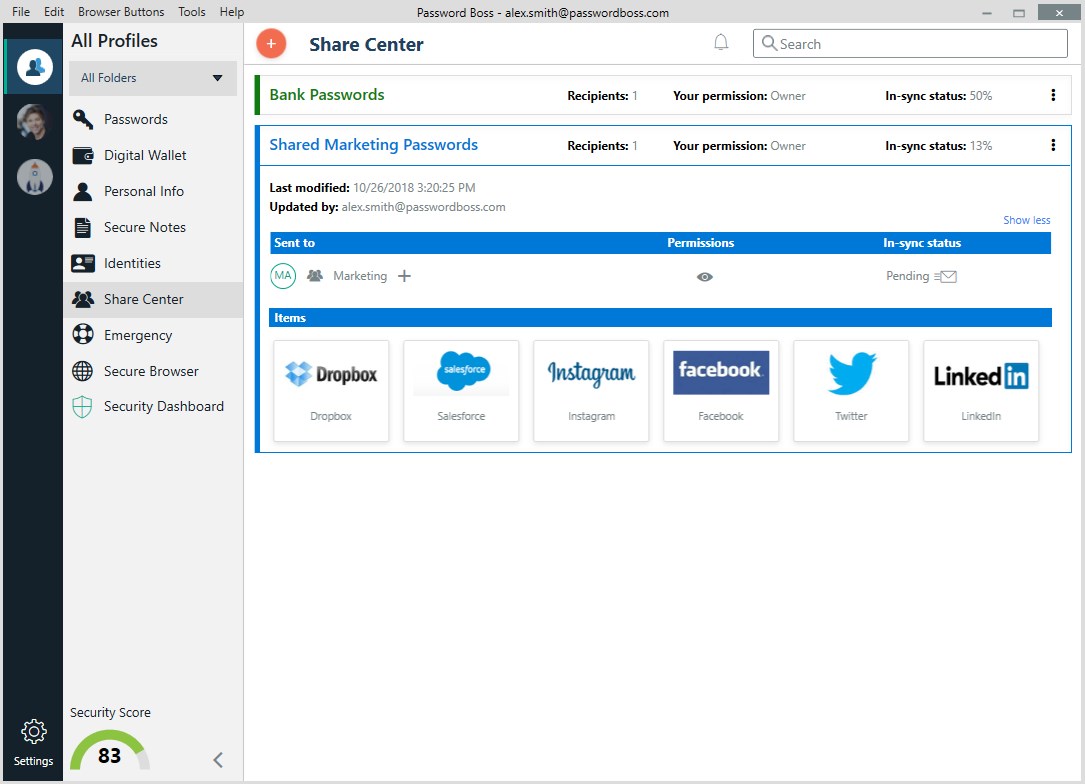Open Digital Wallet section label
Image resolution: width=1085 pixels, height=784 pixels.
[x=145, y=155]
